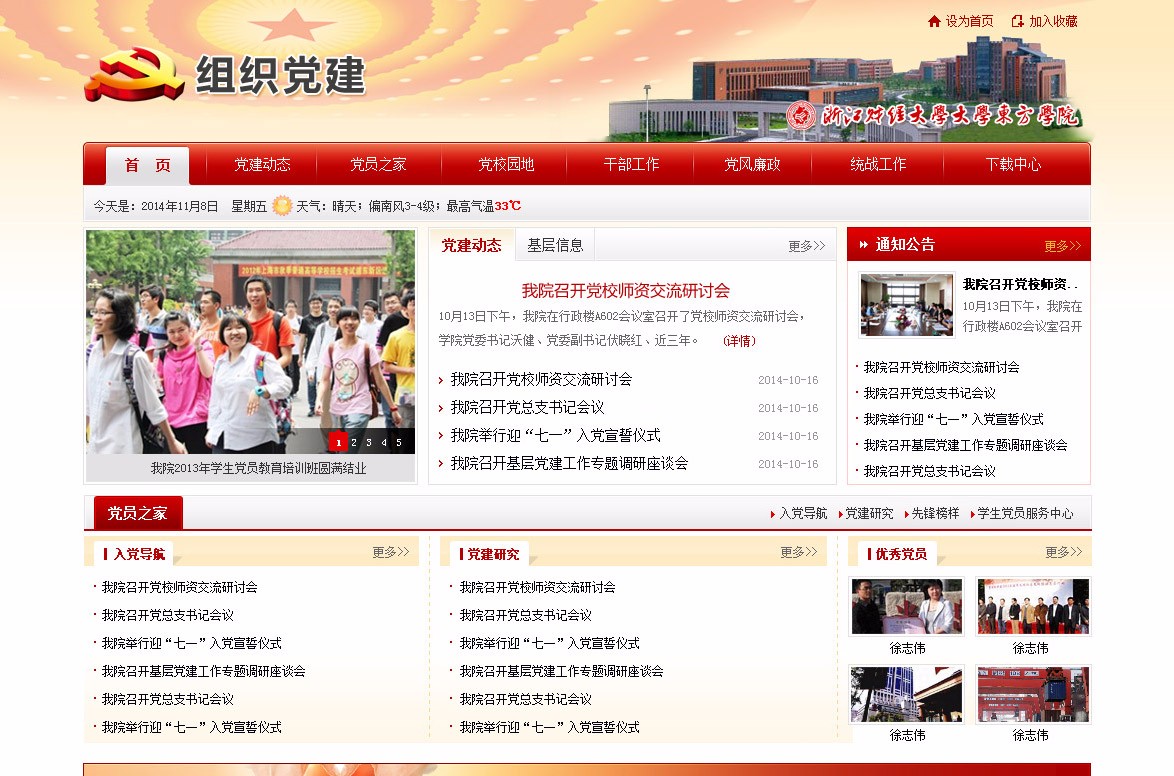Screen dimensions: 1174x776
Task: Open 更多 in the 通知公告 header
Action: [x=1062, y=246]
